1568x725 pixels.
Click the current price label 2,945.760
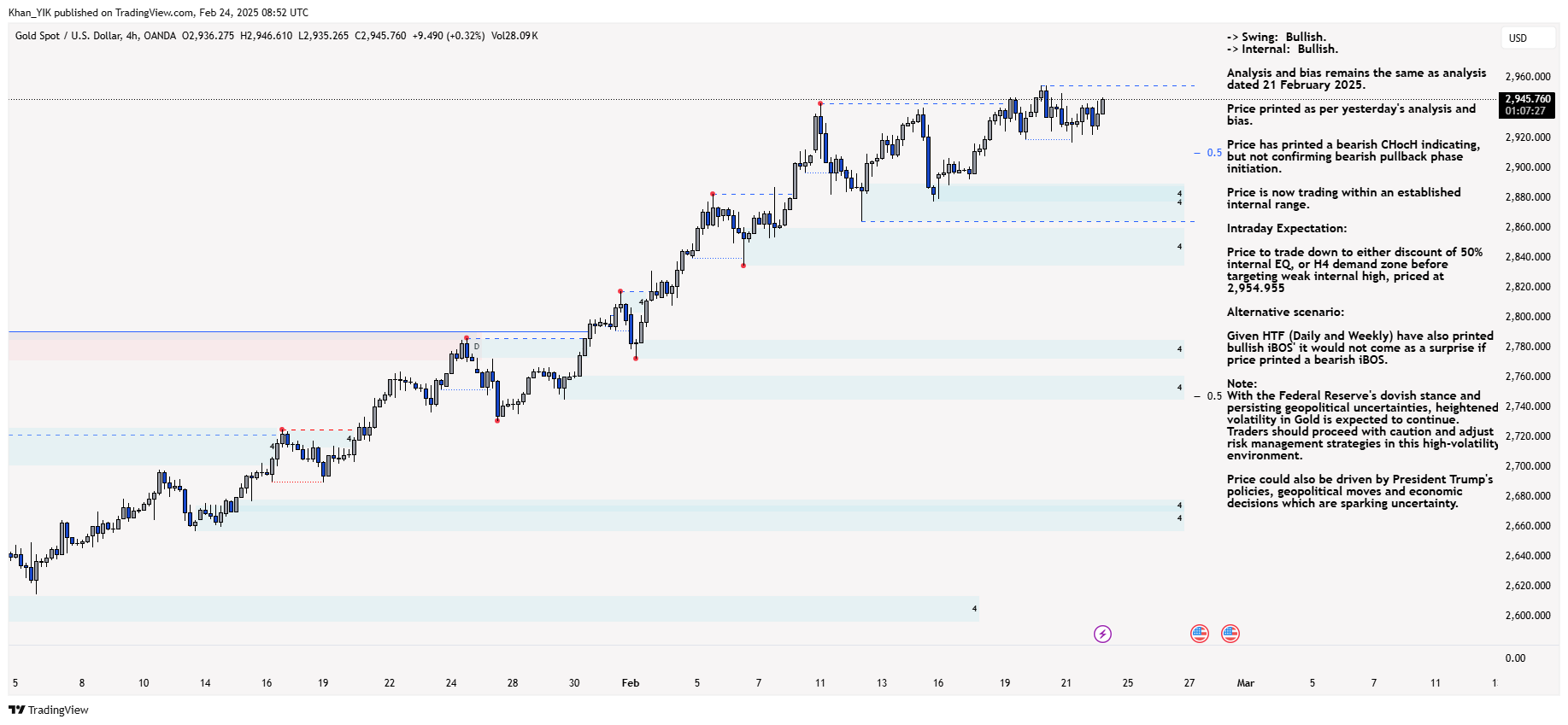click(1528, 99)
